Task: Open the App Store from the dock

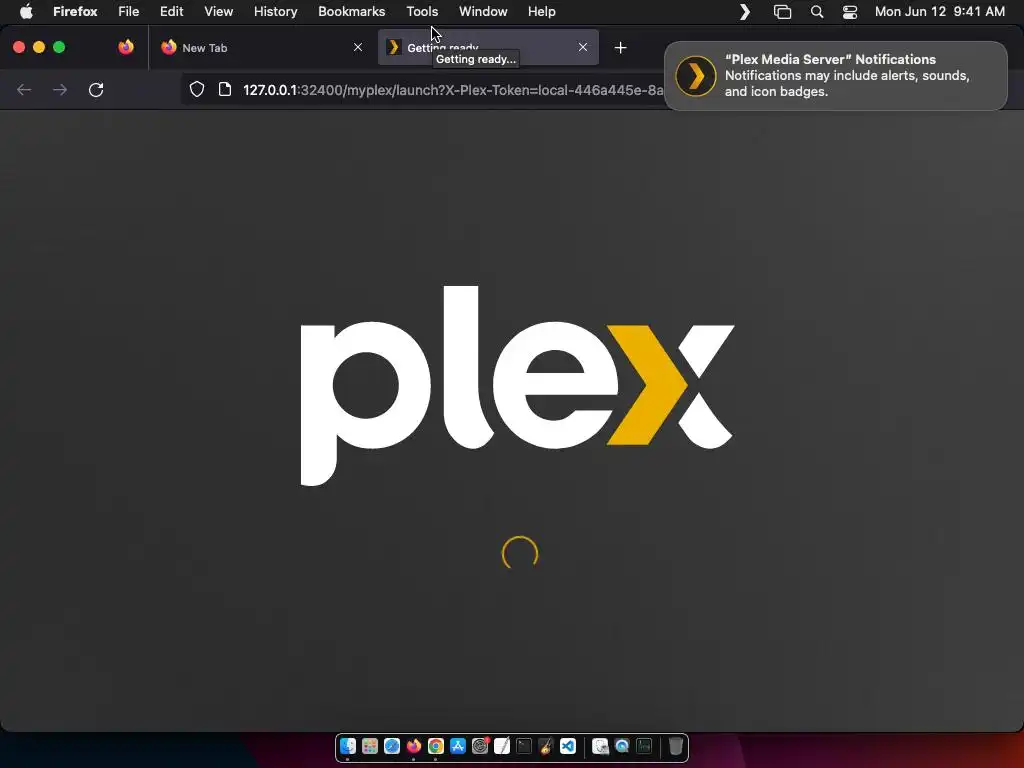Action: coord(458,746)
